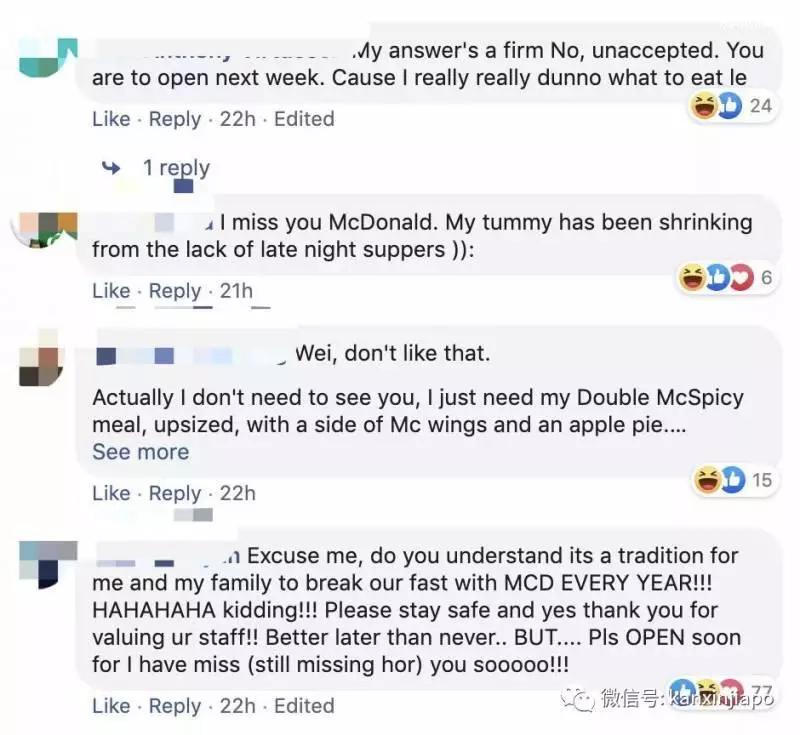Open the avatar of the Double McSpicy commenter

[x=41, y=358]
